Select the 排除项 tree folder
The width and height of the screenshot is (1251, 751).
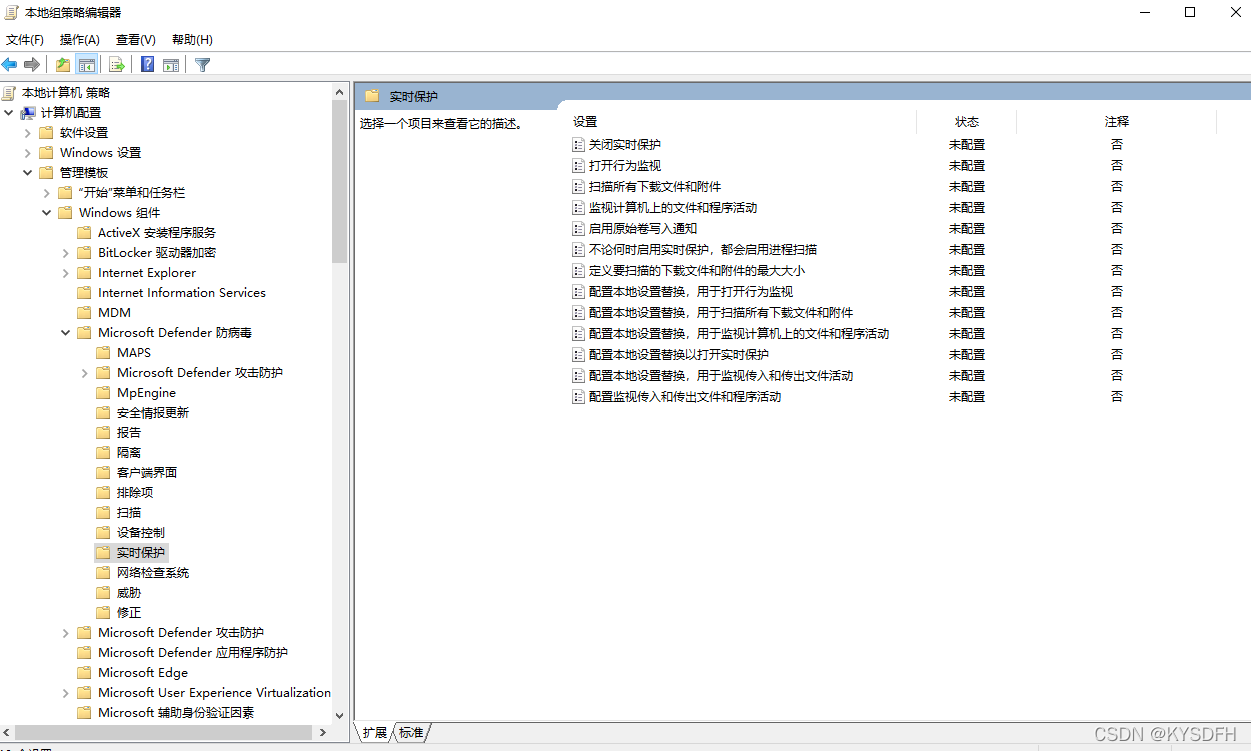135,493
